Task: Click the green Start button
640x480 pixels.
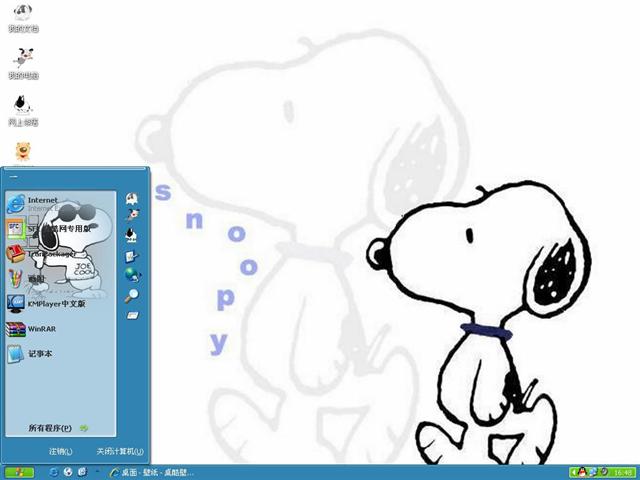Action: pos(19,472)
